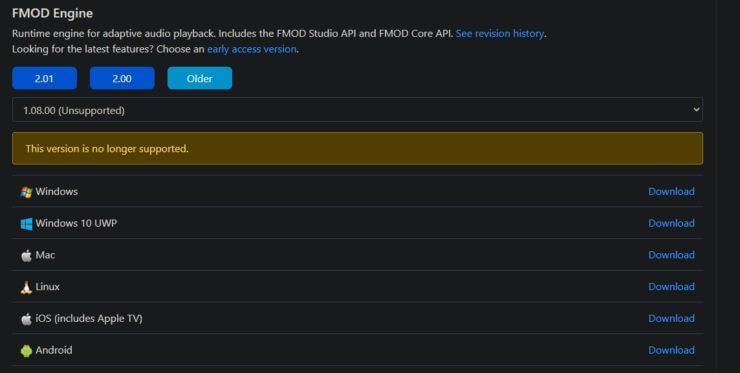This screenshot has height=373, width=740.
Task: Download the Linux engine package
Action: (x=671, y=287)
